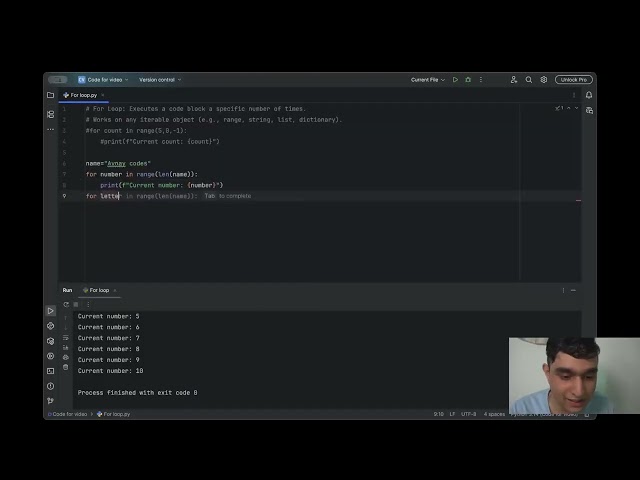640x480 pixels.
Task: Click output line 'Current number: 5'
Action: click(109, 316)
